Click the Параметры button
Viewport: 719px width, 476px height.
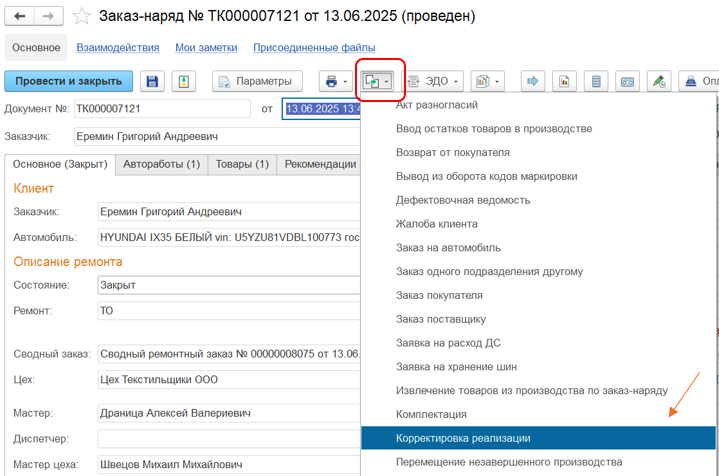click(256, 81)
